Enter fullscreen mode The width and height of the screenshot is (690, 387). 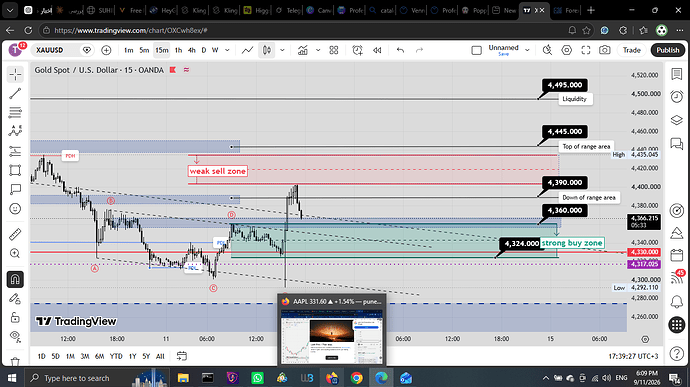tap(586, 50)
